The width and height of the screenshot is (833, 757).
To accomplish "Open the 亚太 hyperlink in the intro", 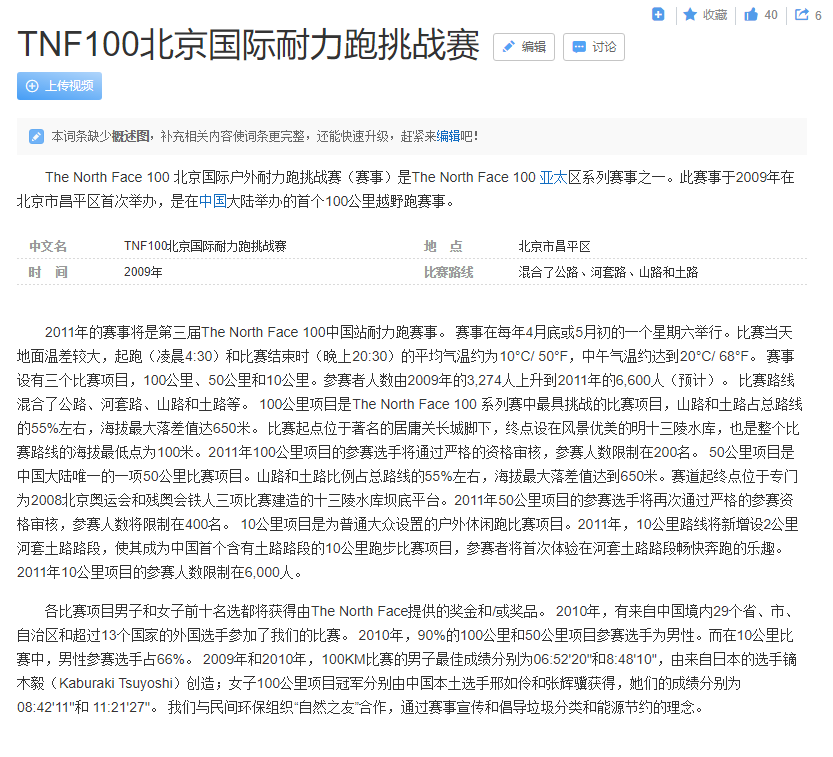I will [553, 177].
